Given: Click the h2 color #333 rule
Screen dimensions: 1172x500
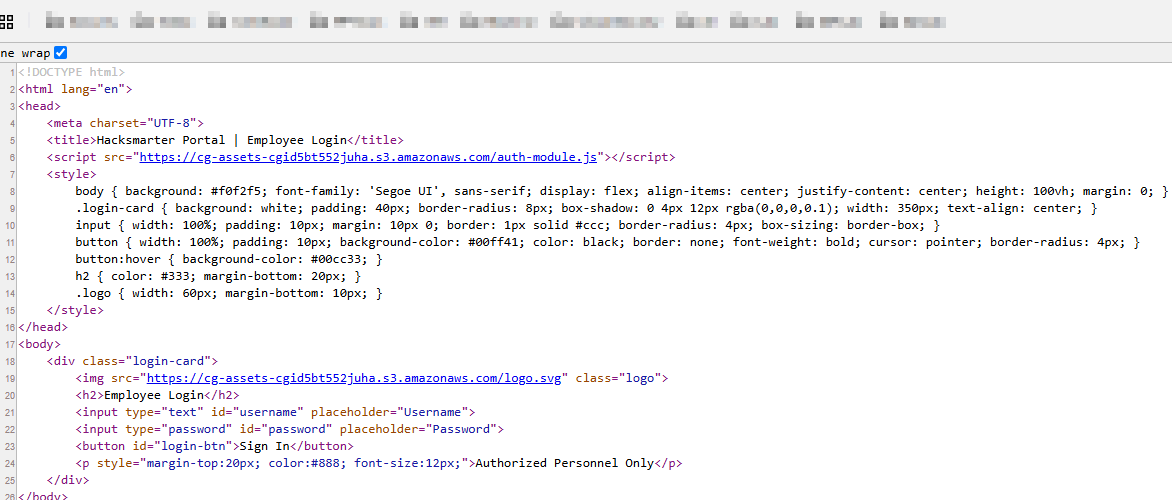Looking at the screenshot, I should click(x=218, y=277).
